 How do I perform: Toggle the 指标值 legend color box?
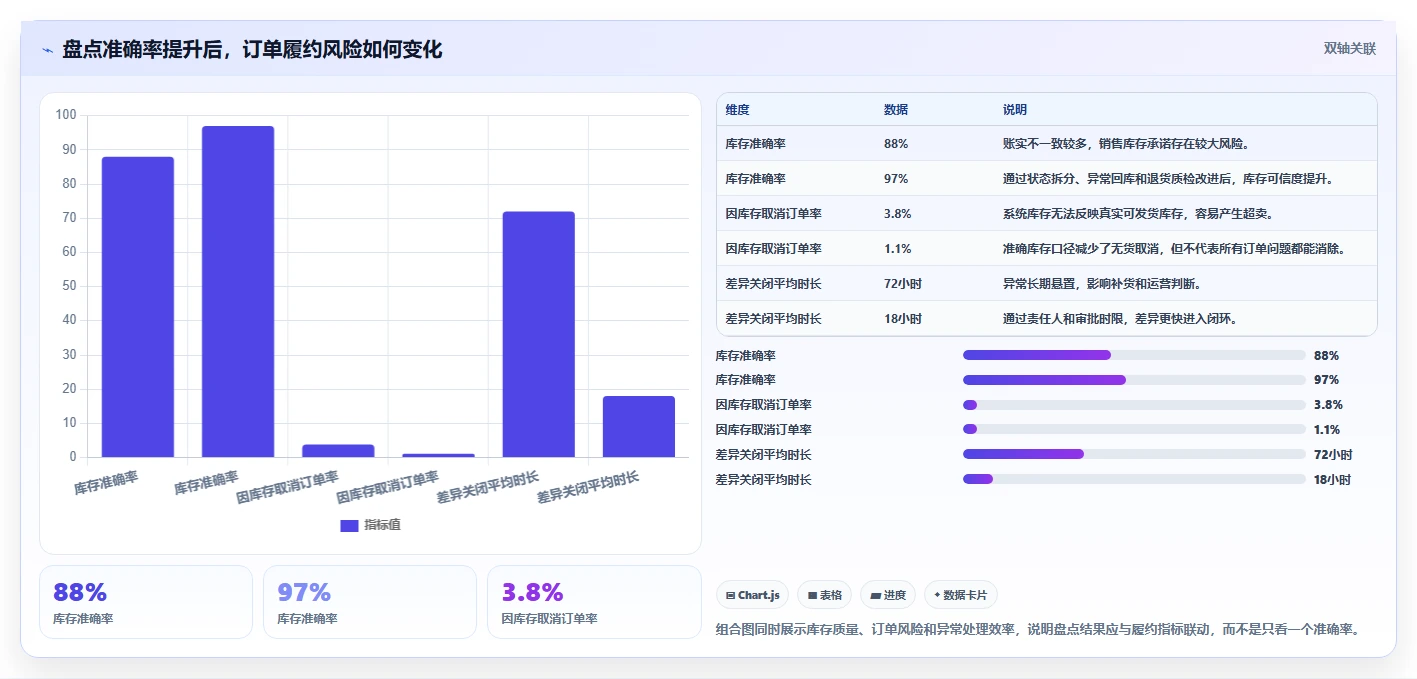coord(349,525)
